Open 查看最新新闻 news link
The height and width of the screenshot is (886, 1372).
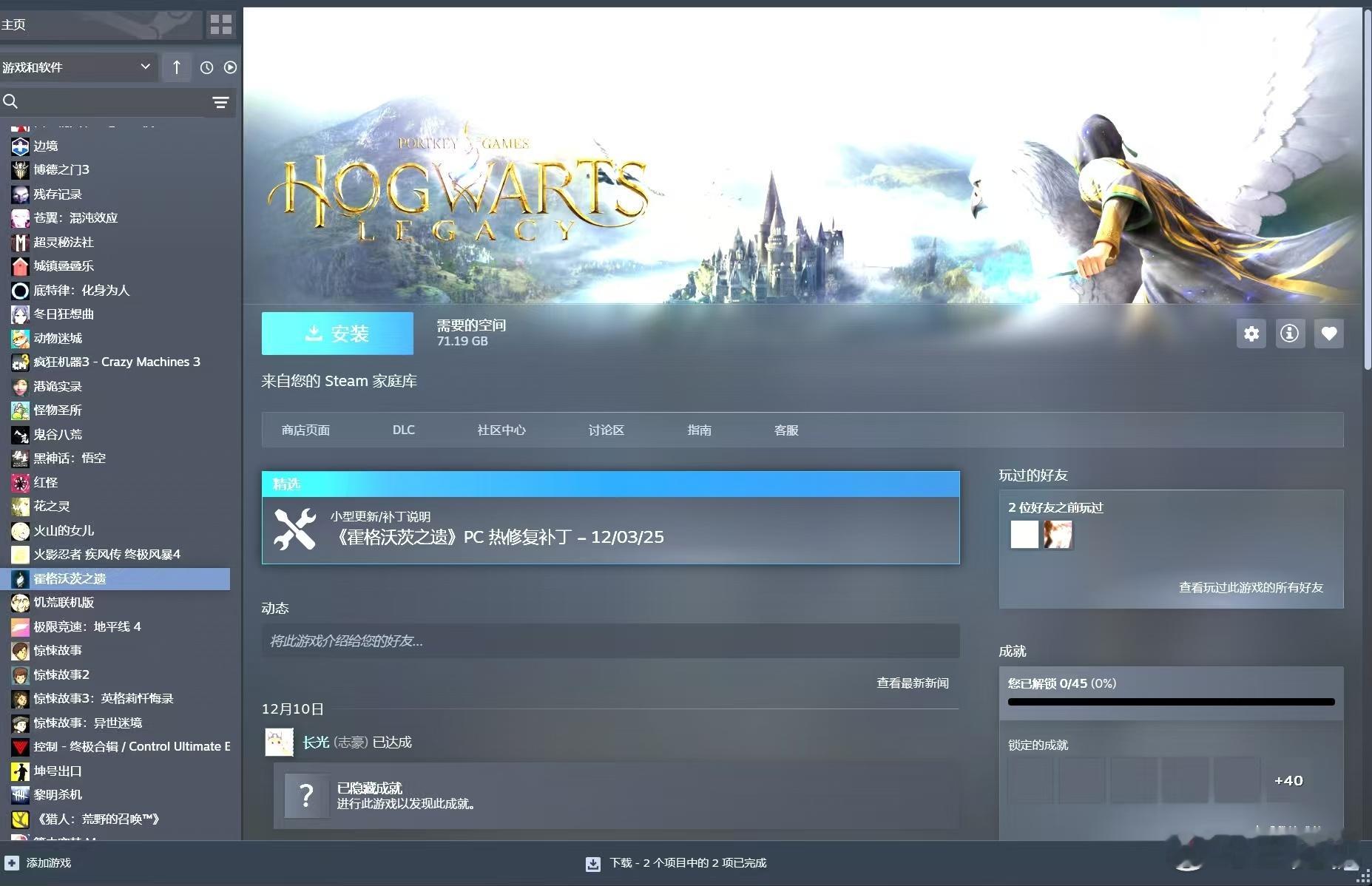(x=912, y=683)
